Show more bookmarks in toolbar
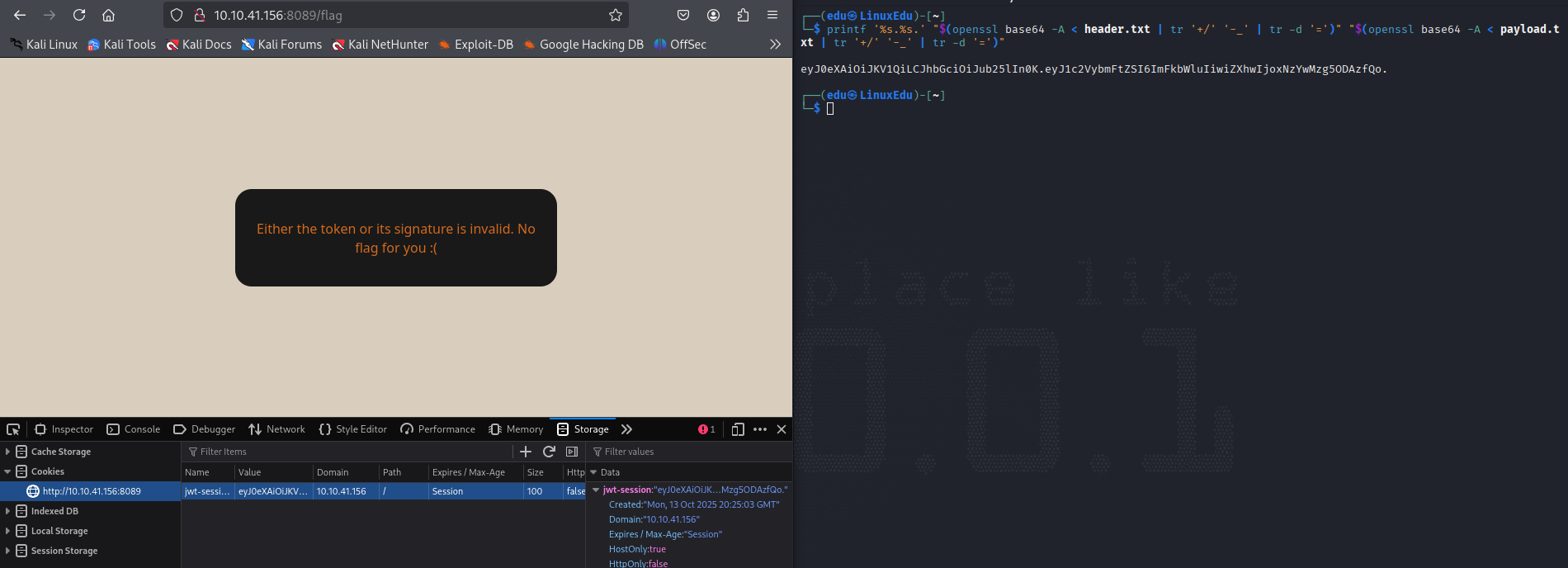The image size is (1568, 568). click(x=775, y=45)
